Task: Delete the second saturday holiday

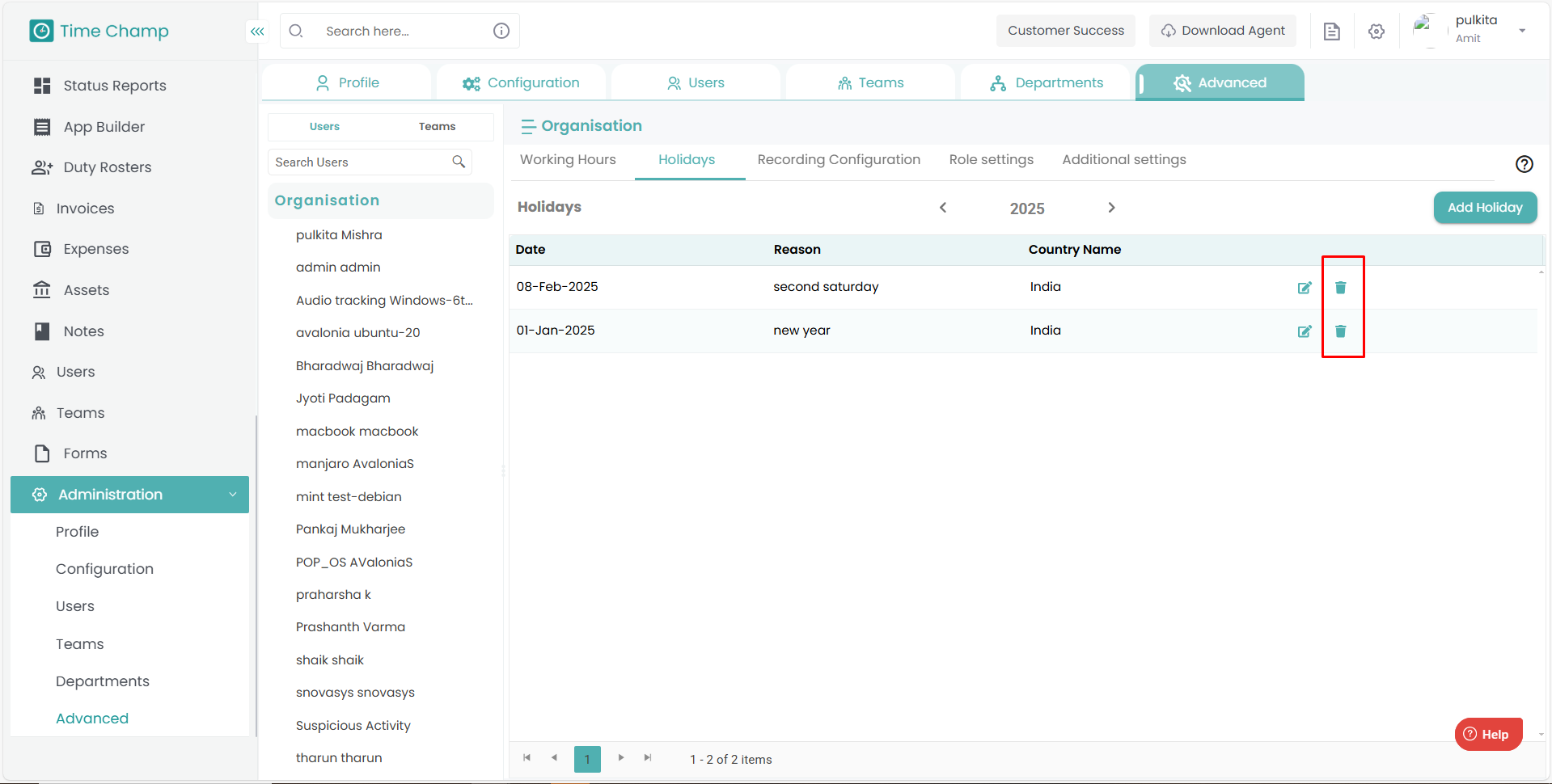Action: point(1340,288)
